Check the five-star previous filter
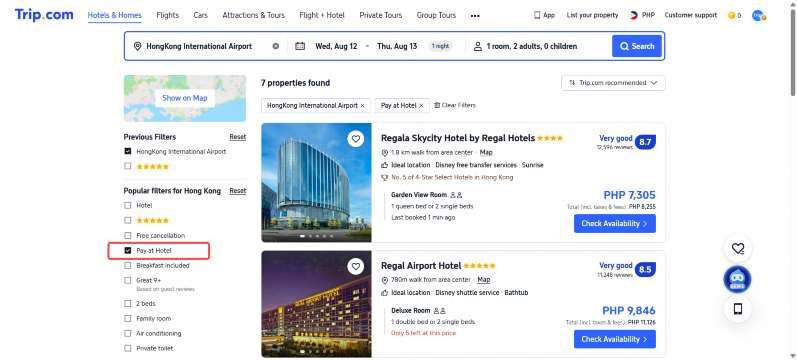This screenshot has width=797, height=360. [128, 166]
